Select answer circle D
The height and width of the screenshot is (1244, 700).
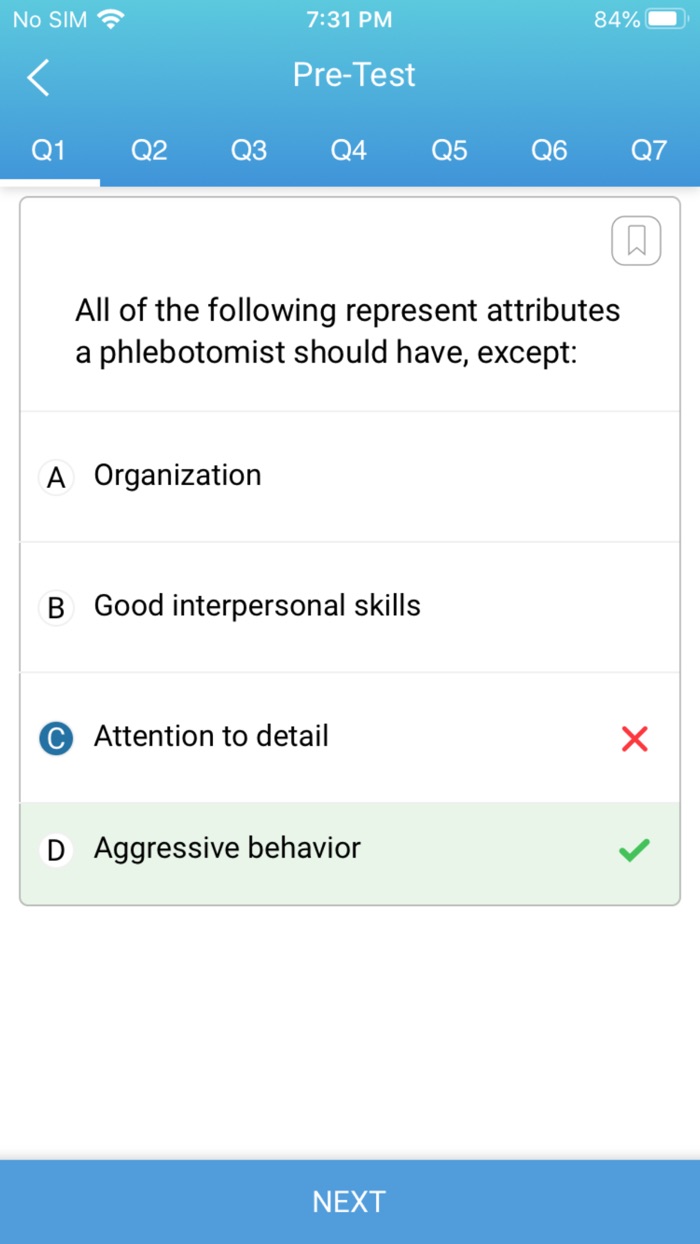pyautogui.click(x=56, y=851)
